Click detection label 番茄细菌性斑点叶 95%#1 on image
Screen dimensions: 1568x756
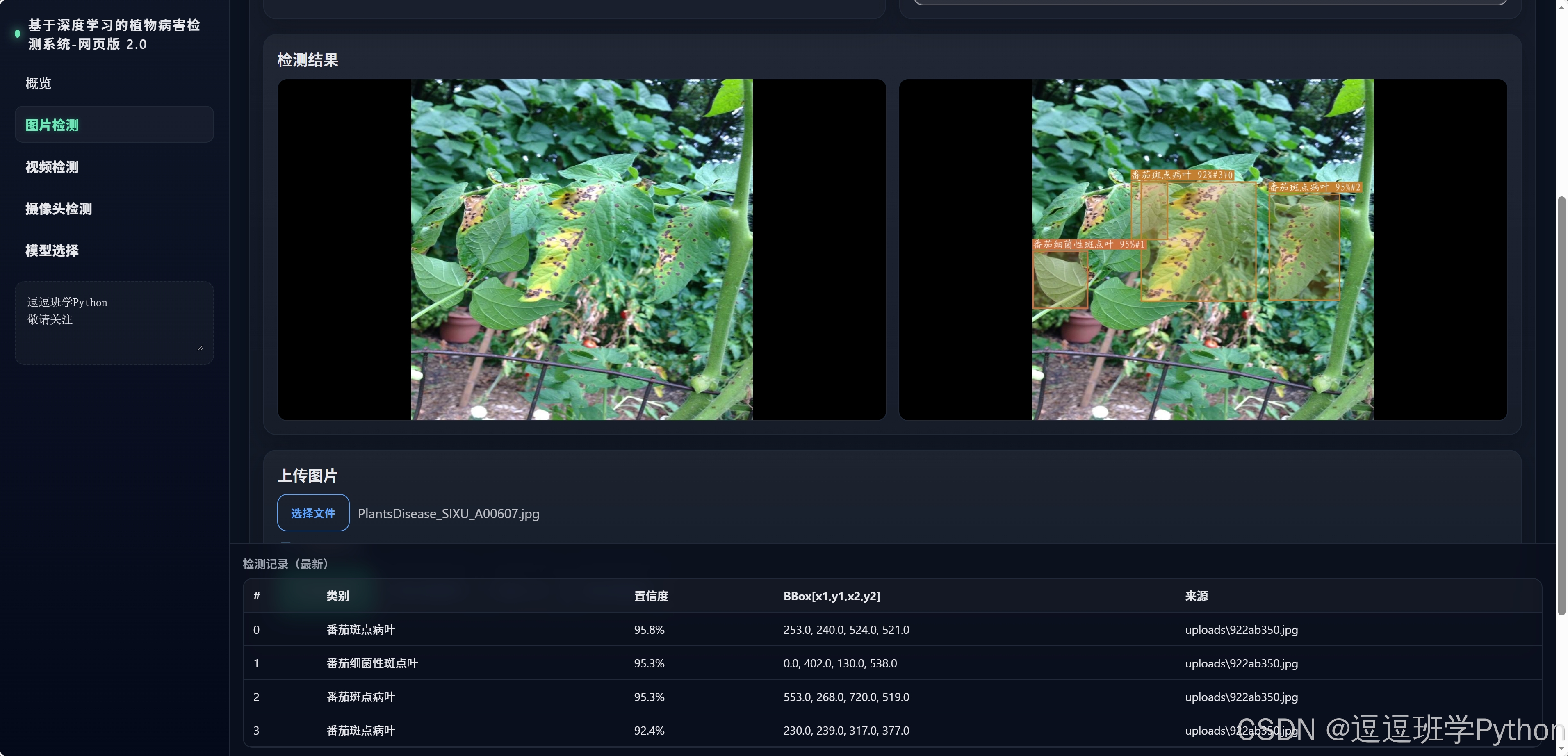(1089, 244)
